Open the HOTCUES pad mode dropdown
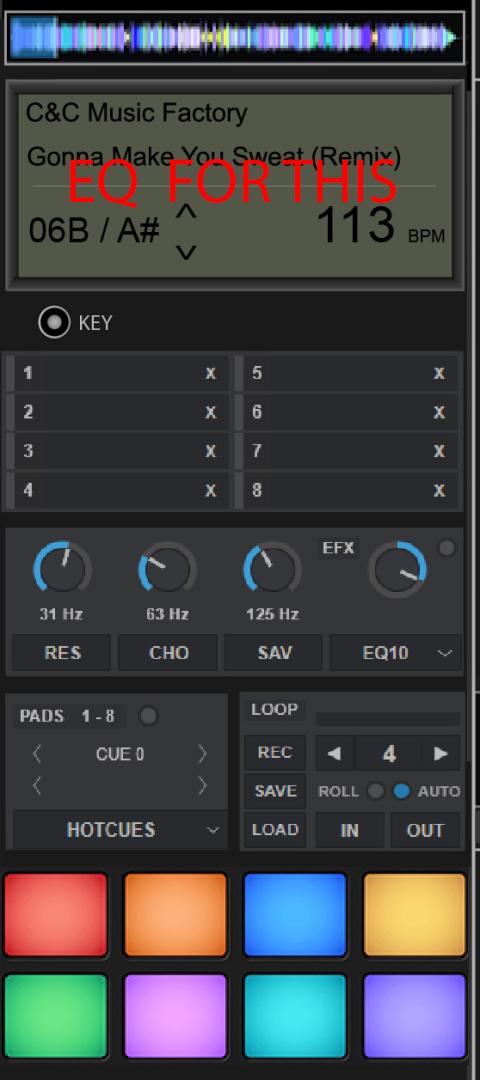 (x=120, y=830)
